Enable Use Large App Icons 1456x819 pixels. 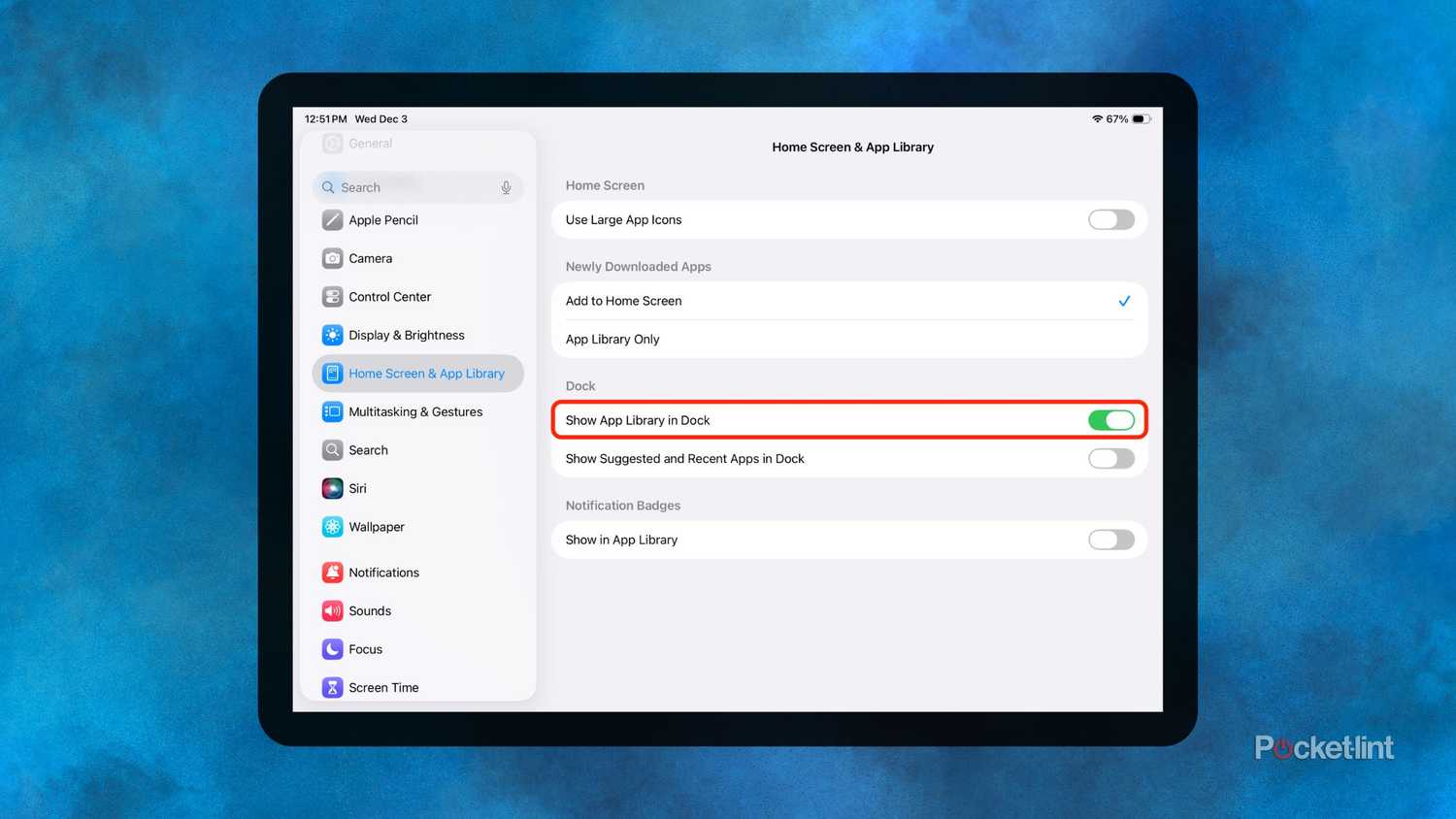click(1111, 219)
